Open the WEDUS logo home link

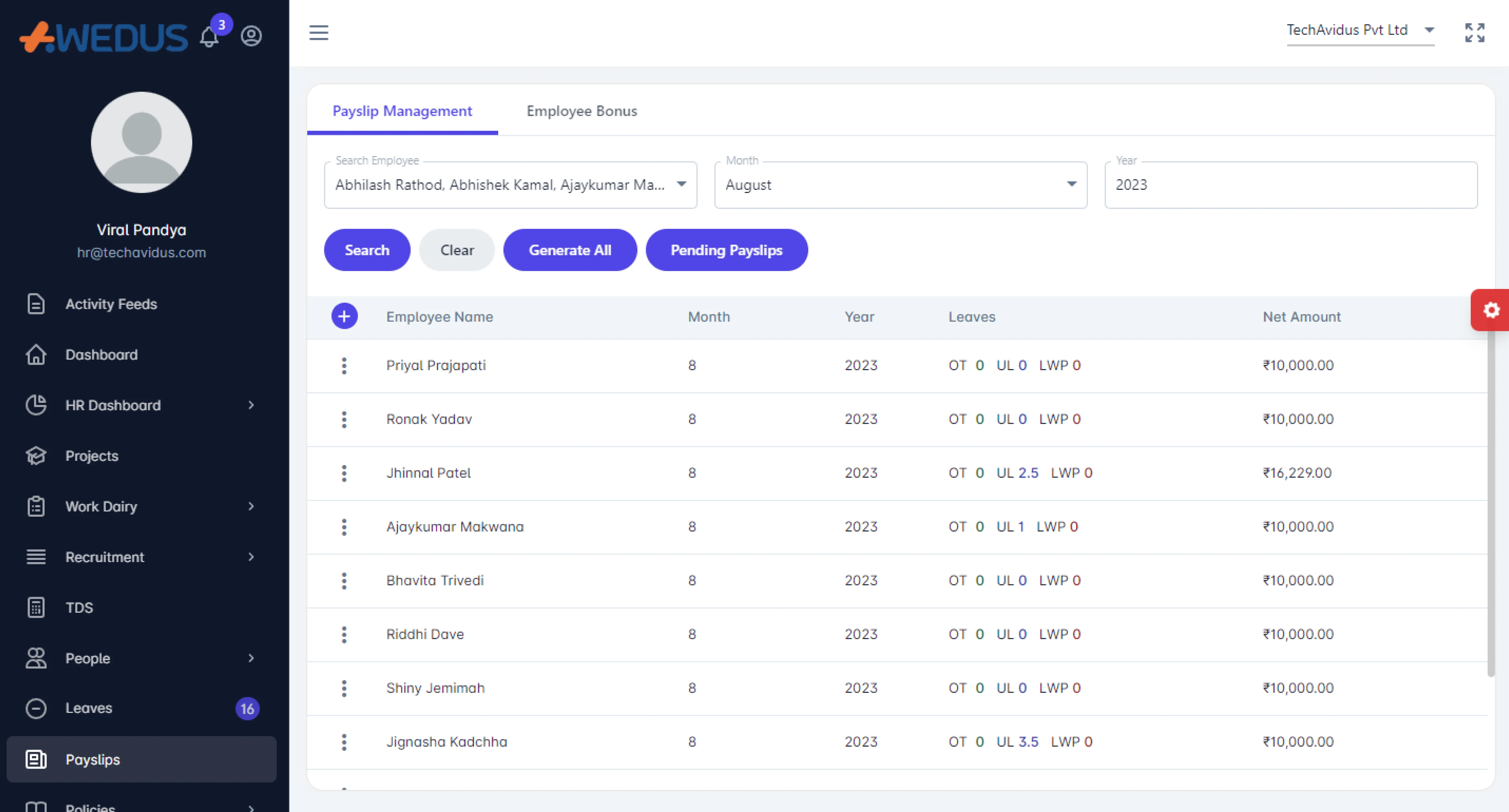(104, 38)
